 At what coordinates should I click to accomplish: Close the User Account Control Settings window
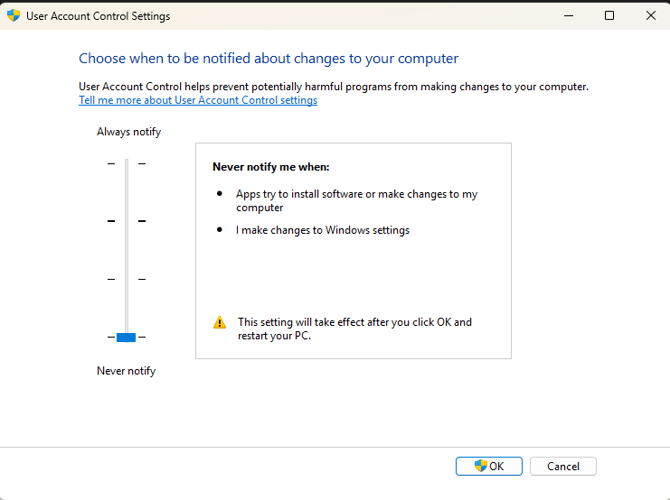(650, 16)
